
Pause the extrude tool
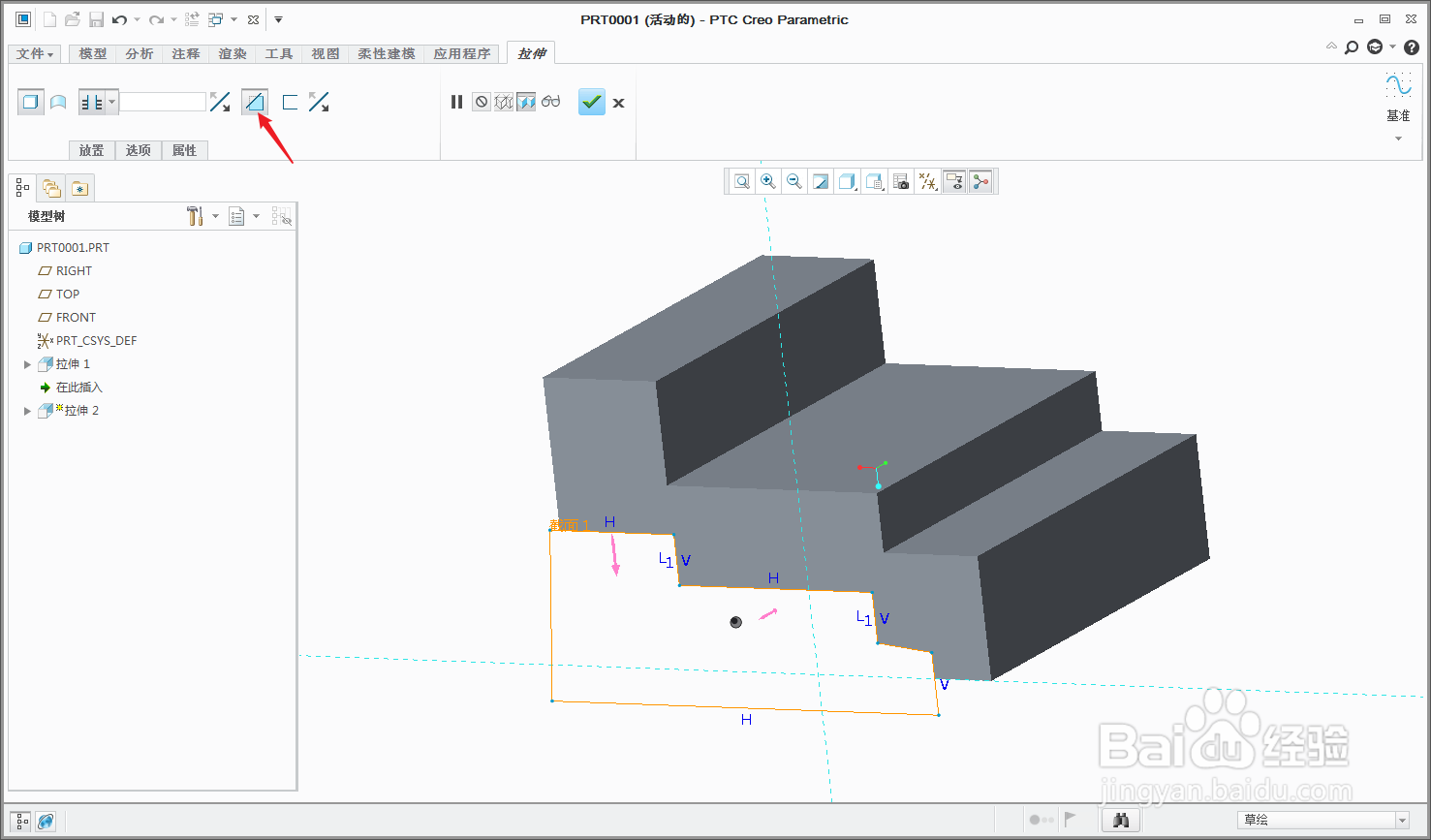456,102
